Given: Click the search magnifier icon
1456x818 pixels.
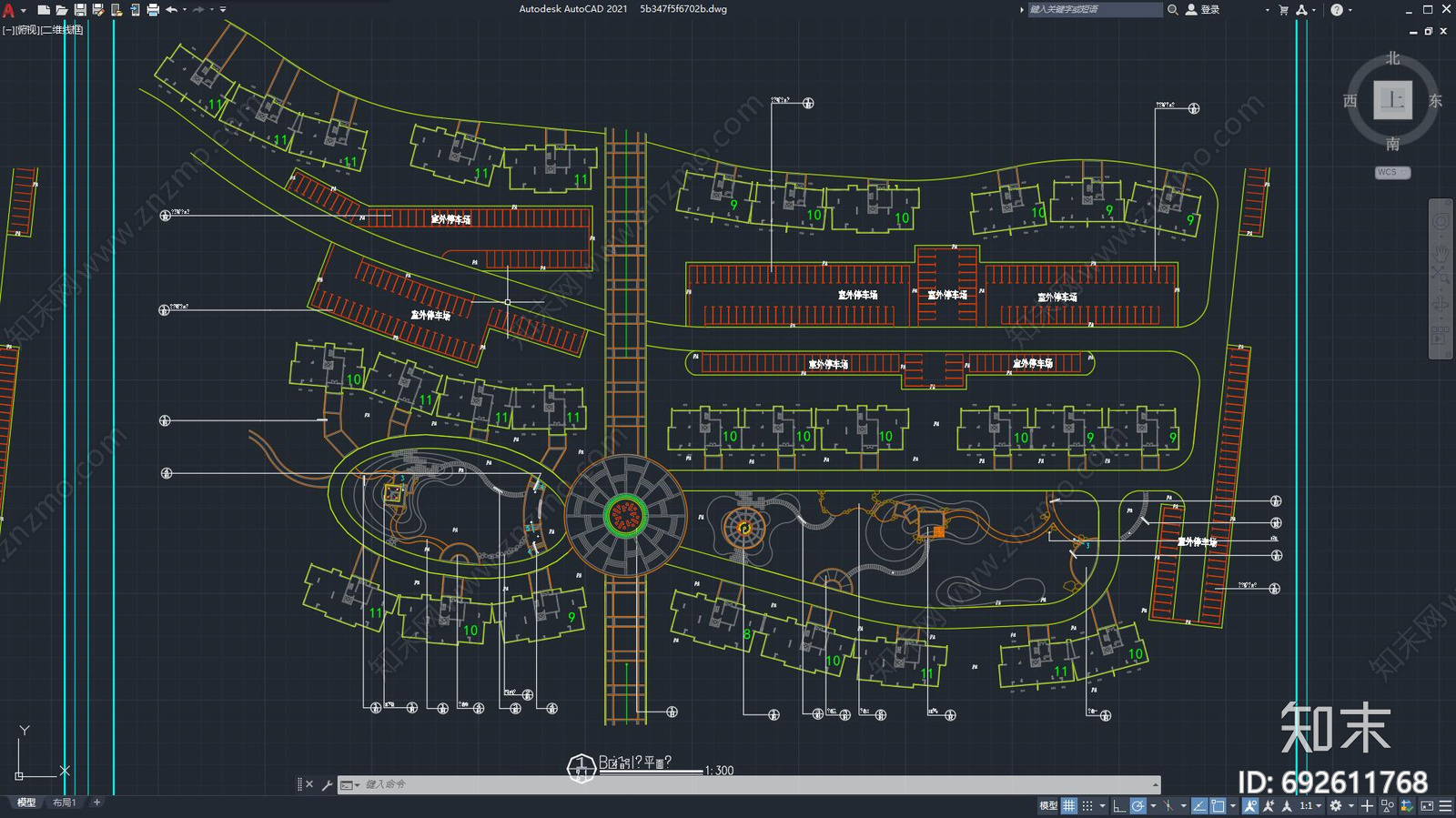Looking at the screenshot, I should [1173, 9].
